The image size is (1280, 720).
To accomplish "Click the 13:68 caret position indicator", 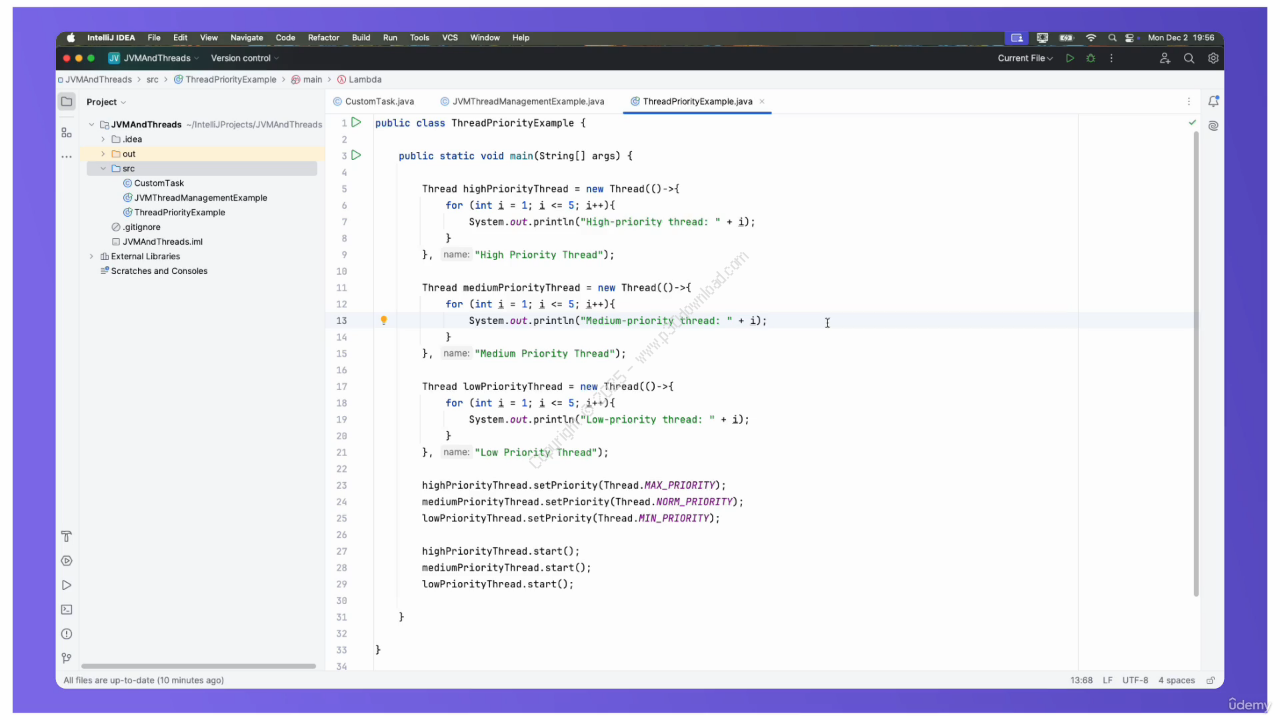I will coord(1081,680).
